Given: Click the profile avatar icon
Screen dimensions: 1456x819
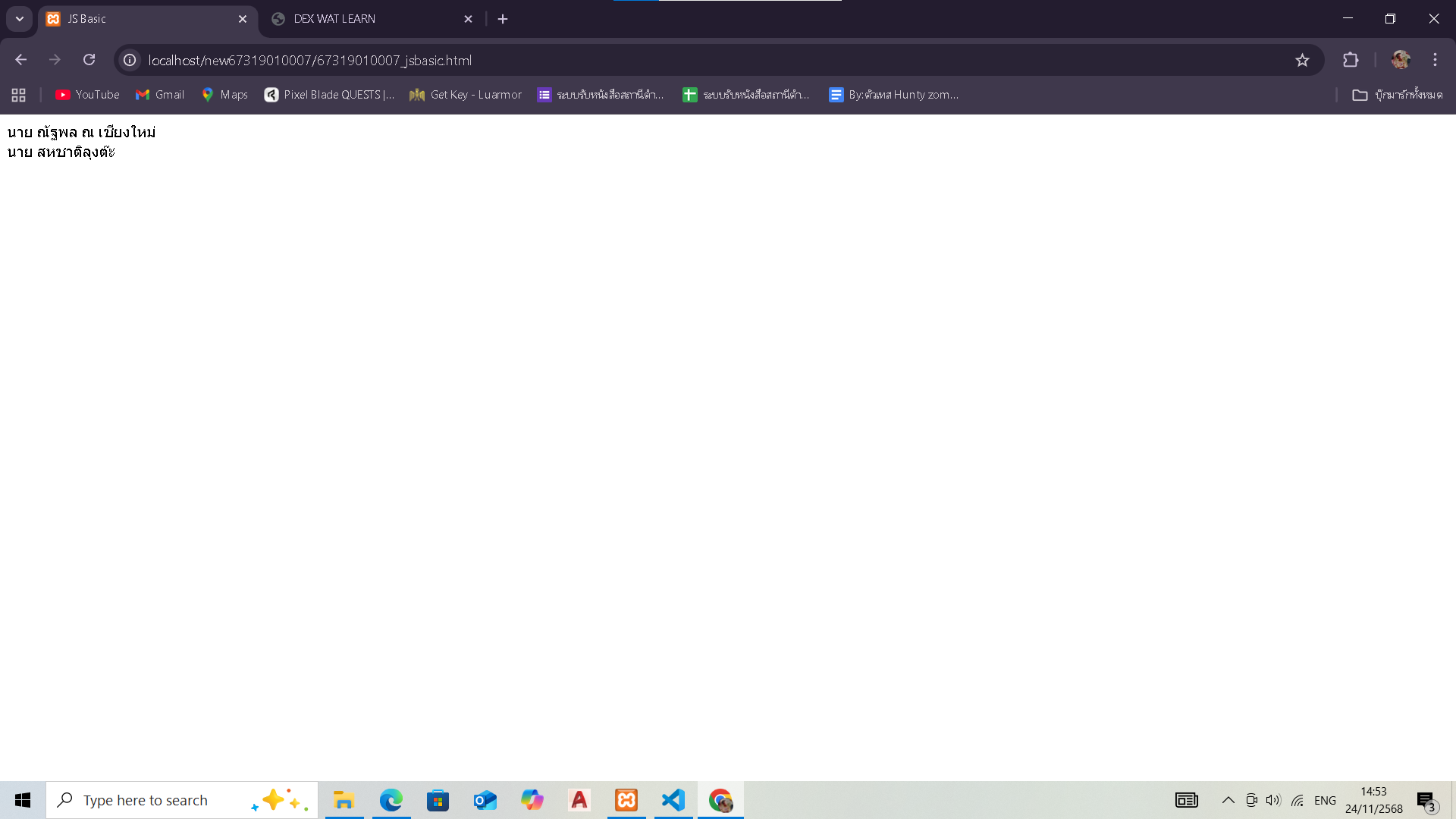Looking at the screenshot, I should pos(1400,60).
